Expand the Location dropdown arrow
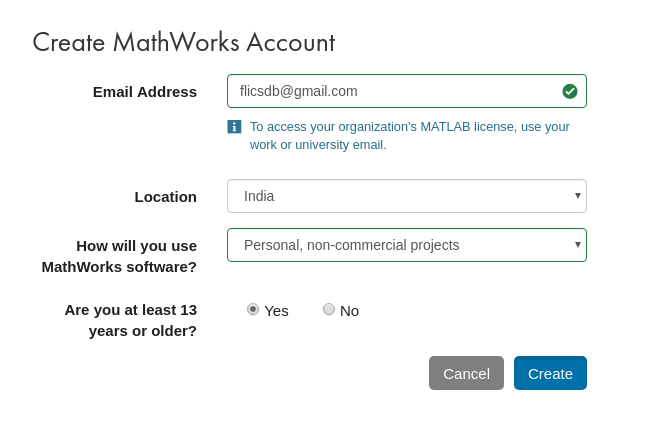This screenshot has width=659, height=440. pyautogui.click(x=578, y=195)
